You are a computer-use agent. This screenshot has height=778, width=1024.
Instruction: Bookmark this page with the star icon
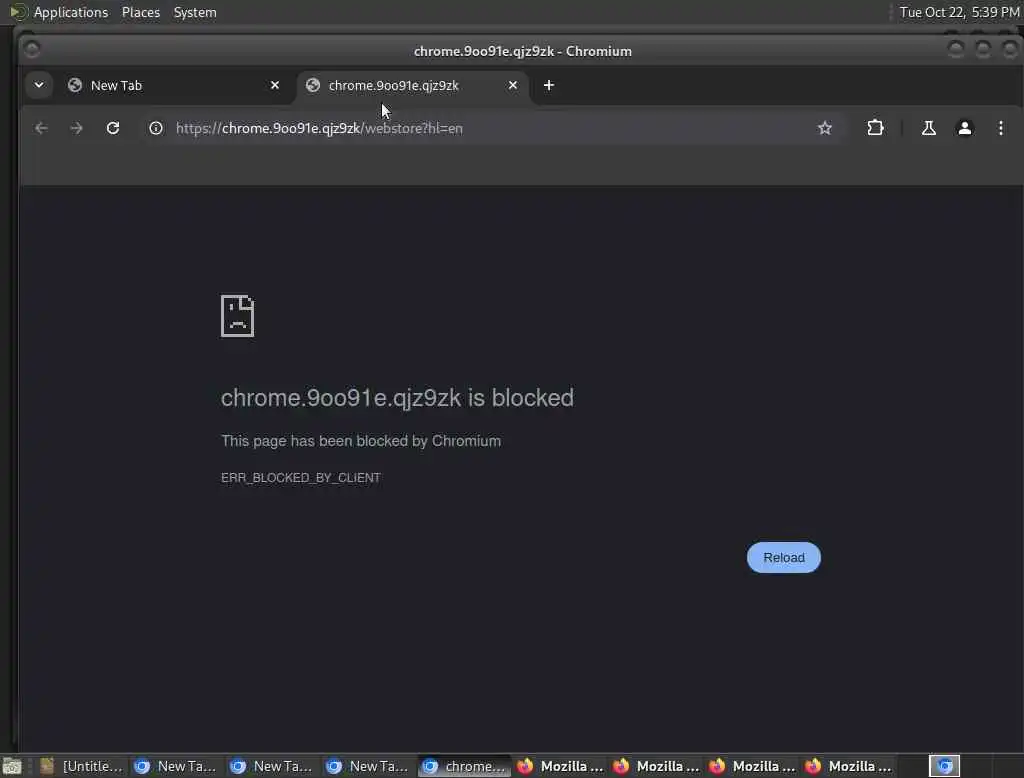(x=825, y=128)
